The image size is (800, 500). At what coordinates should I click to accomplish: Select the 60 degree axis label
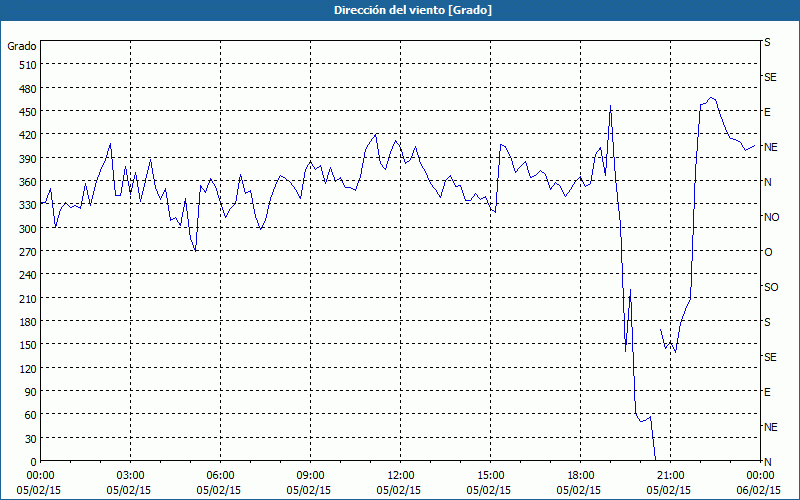pos(31,415)
